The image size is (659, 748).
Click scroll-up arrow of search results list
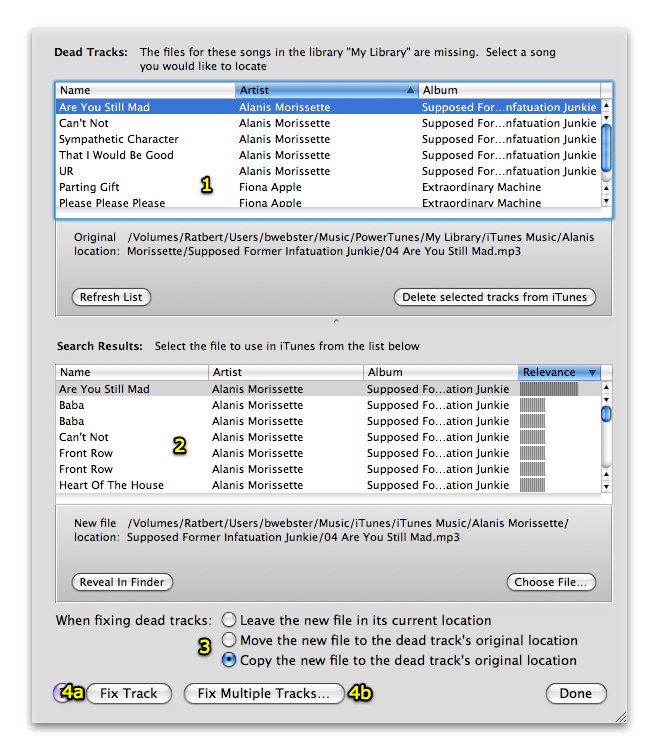pos(606,388)
